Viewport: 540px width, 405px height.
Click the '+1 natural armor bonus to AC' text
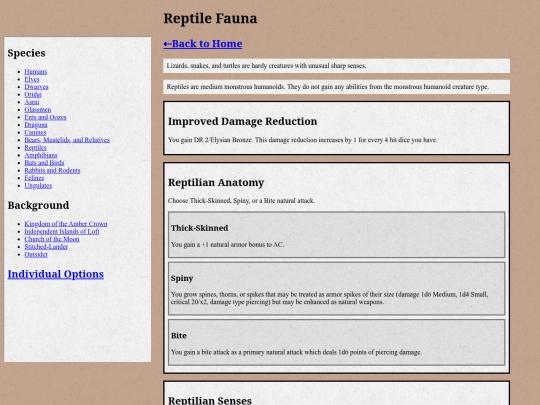(x=227, y=245)
